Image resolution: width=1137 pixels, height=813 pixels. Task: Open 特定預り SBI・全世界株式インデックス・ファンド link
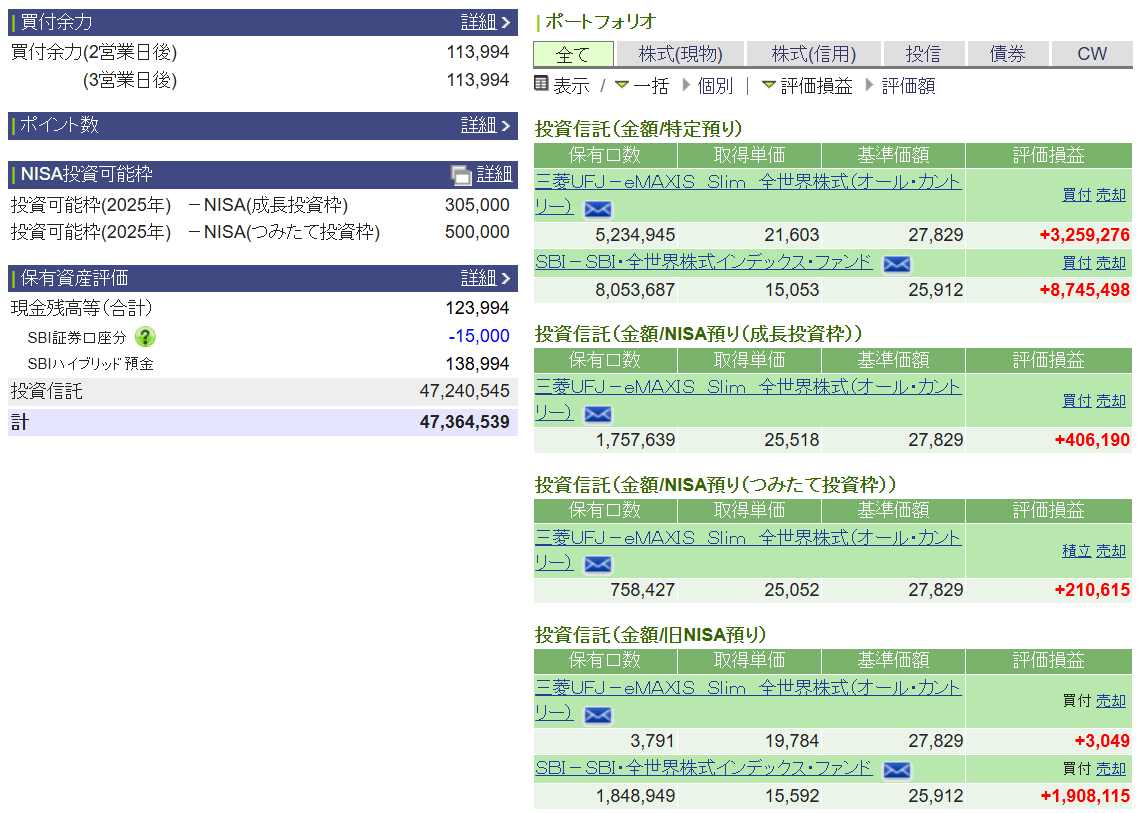703,262
